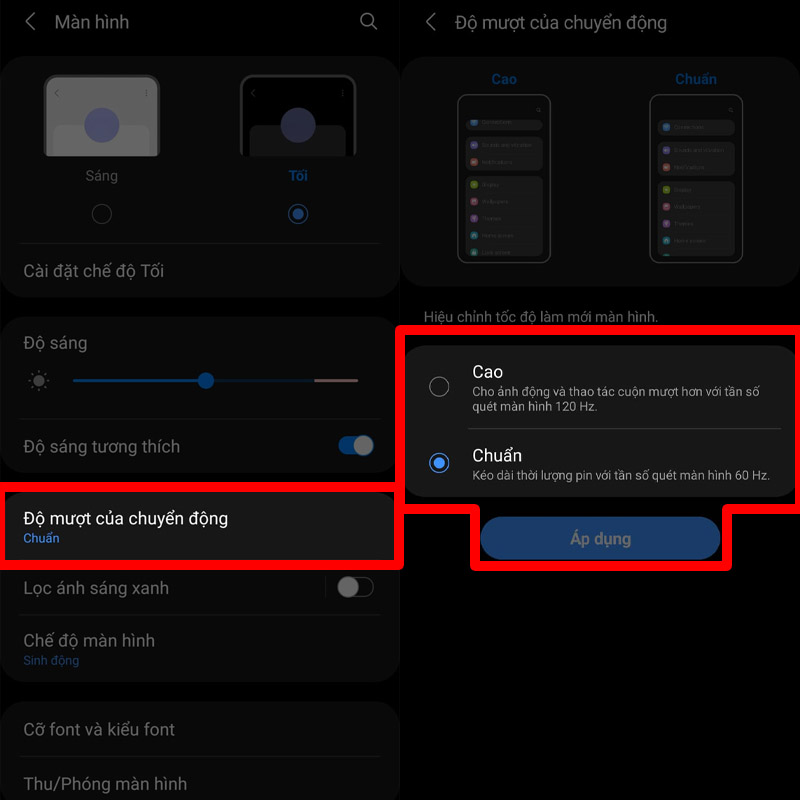The height and width of the screenshot is (800, 800).
Task: Click the Độ sáng brightness slider handle
Action: [206, 381]
